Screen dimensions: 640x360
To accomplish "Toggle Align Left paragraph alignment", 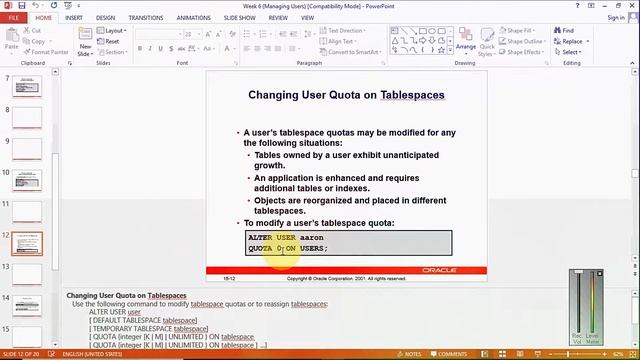I will tap(247, 49).
